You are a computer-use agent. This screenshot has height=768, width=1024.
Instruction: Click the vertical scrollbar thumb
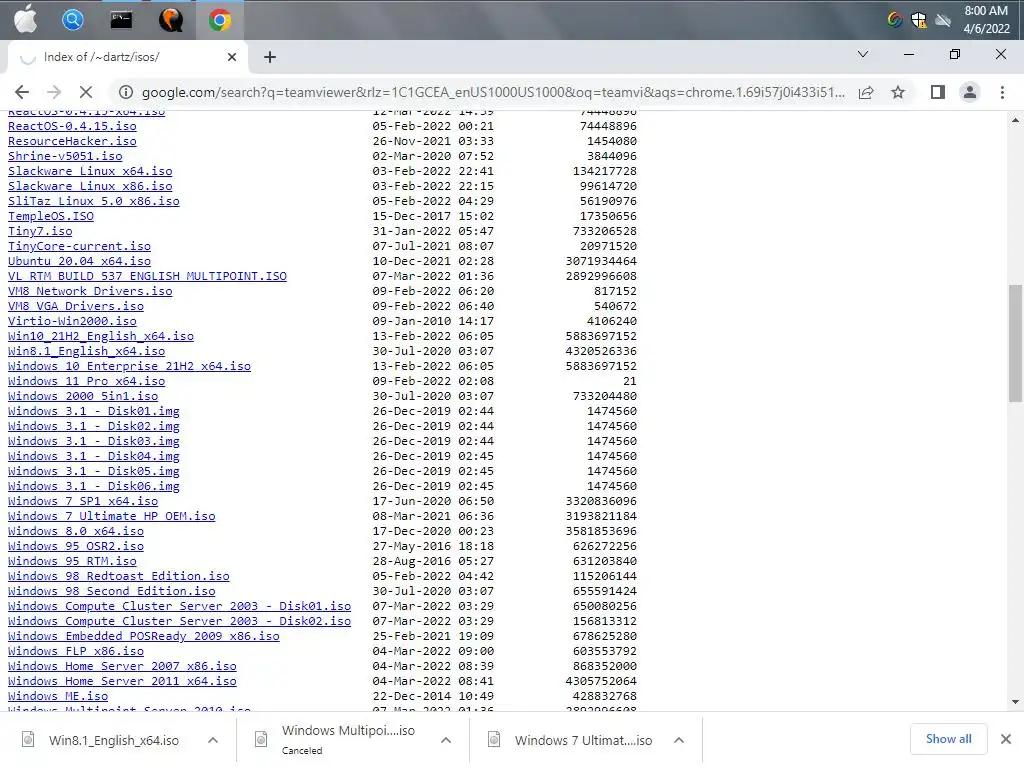click(x=1015, y=343)
